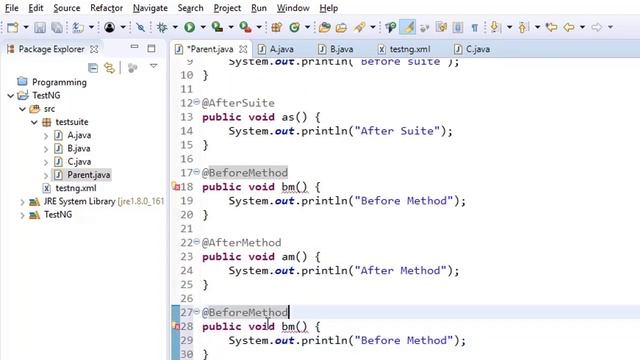Navigate Back with yellow left arrow

pyautogui.click(x=569, y=27)
